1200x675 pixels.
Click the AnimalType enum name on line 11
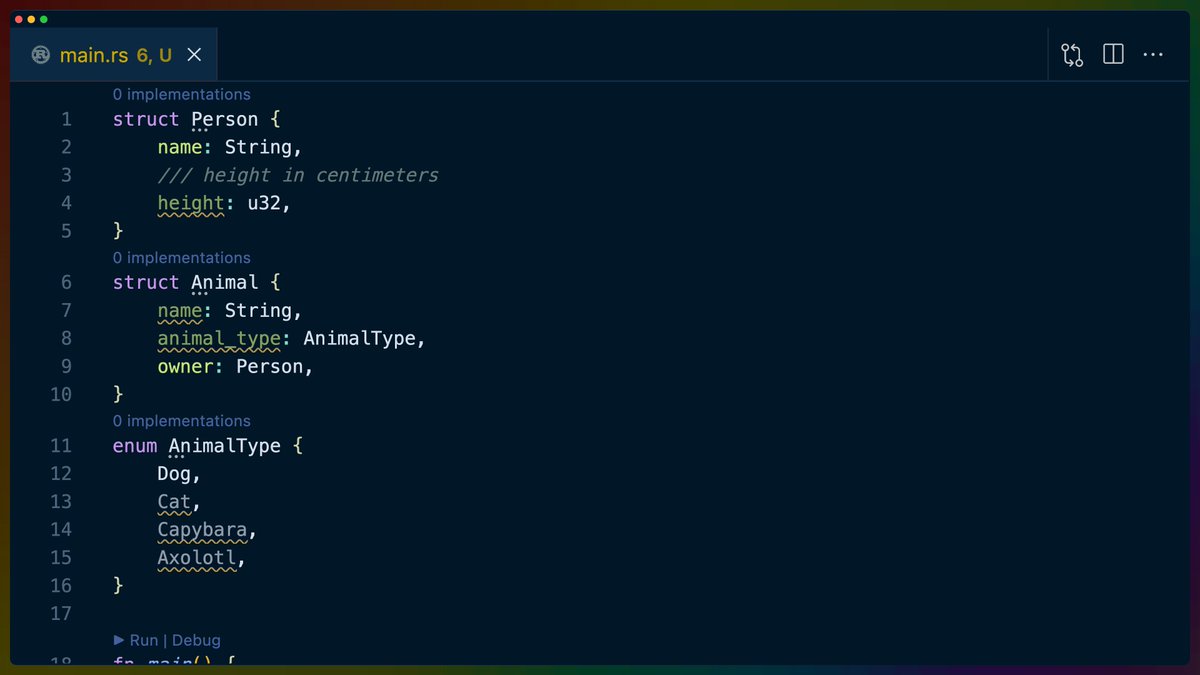tap(225, 446)
